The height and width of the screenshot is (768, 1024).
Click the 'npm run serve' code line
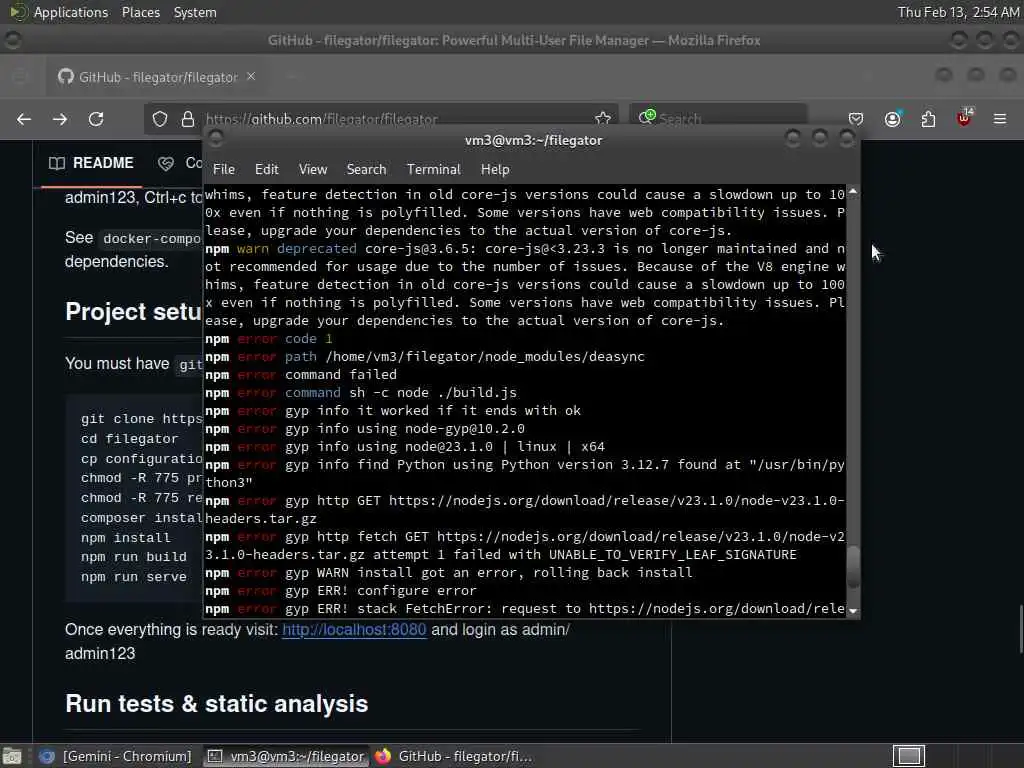[x=134, y=577]
